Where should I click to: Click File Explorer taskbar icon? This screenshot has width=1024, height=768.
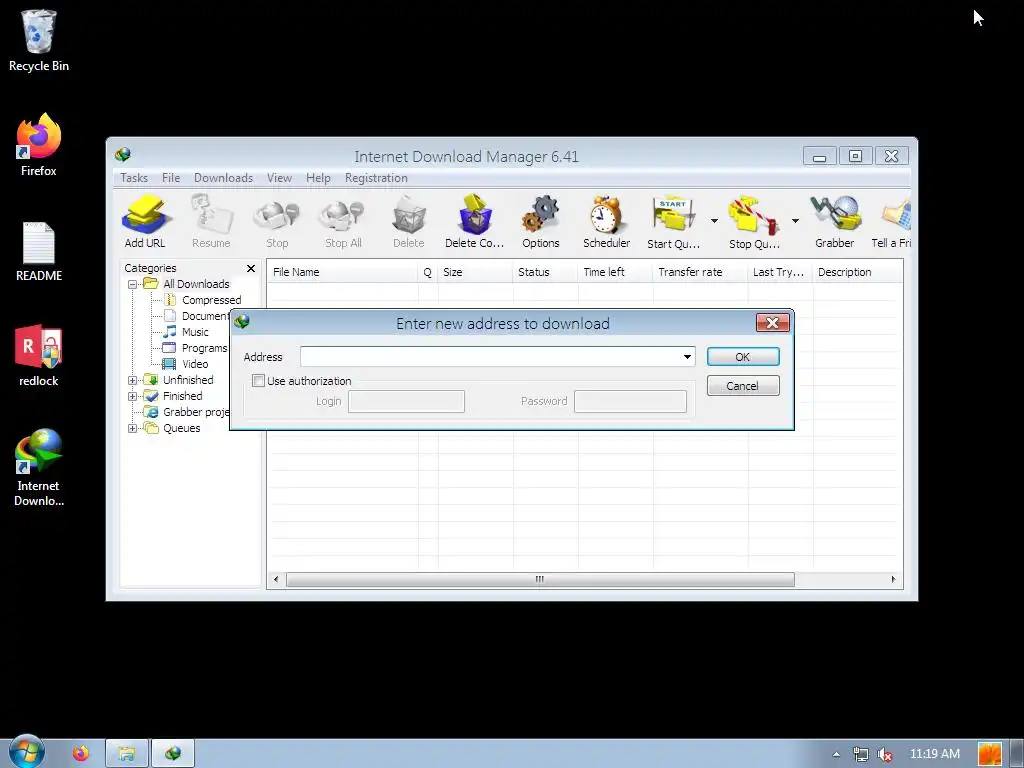pos(127,754)
